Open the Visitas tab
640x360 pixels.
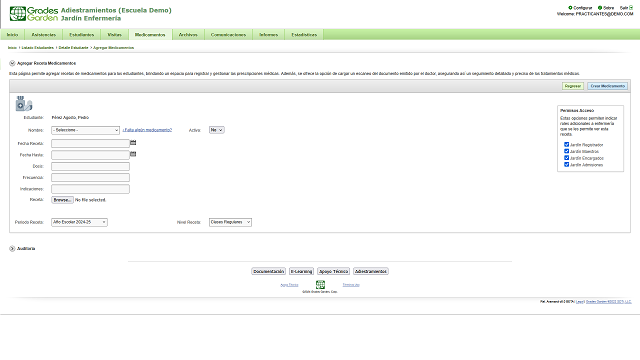[115, 35]
